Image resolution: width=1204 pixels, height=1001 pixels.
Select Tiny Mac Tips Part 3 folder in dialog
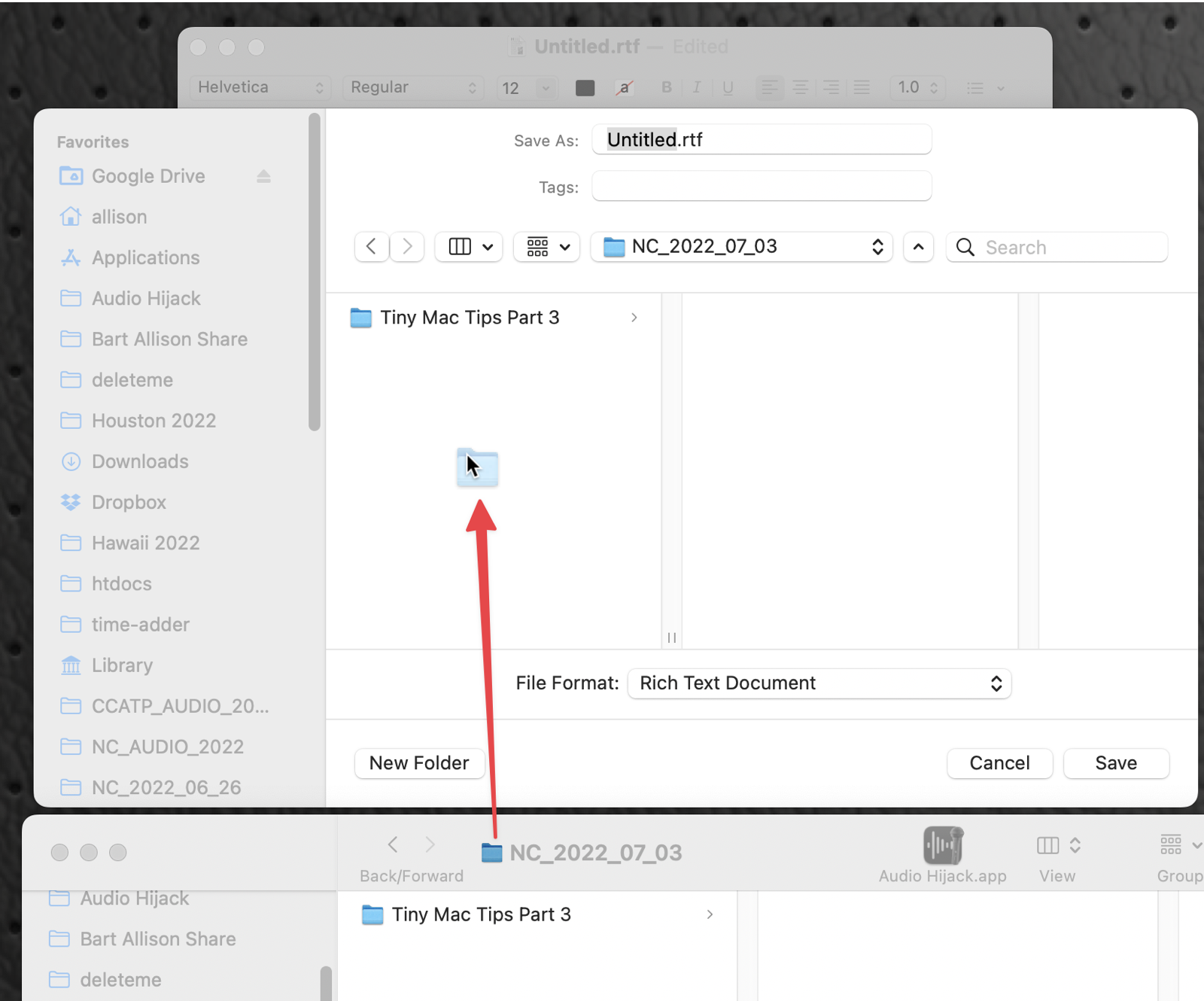pos(470,318)
